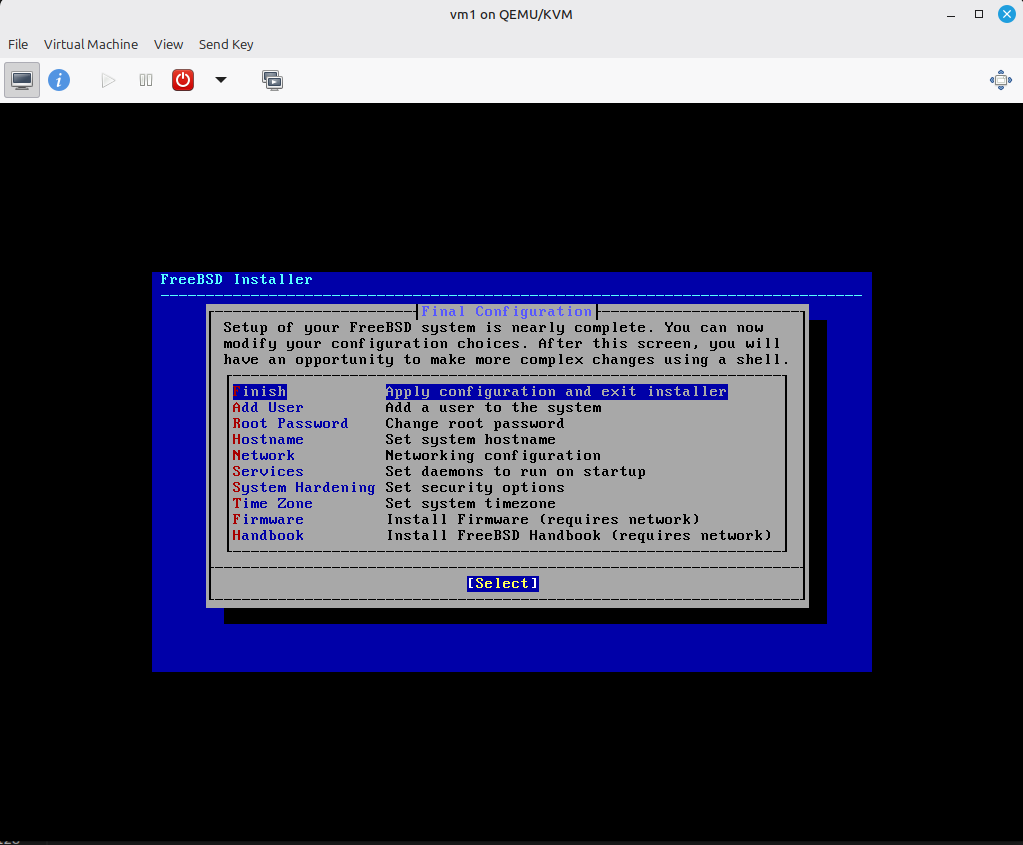Toggle fullscreen mode icon at toolbar right
The width and height of the screenshot is (1023, 845).
pos(1000,80)
